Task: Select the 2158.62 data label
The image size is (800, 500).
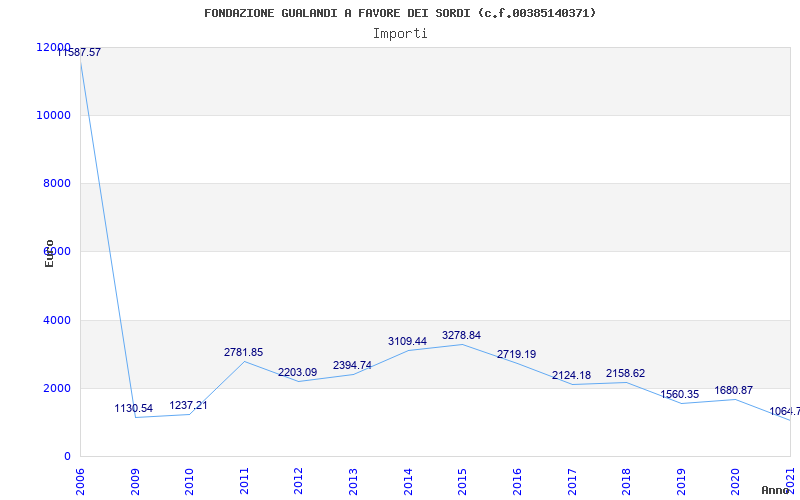Action: tap(625, 373)
